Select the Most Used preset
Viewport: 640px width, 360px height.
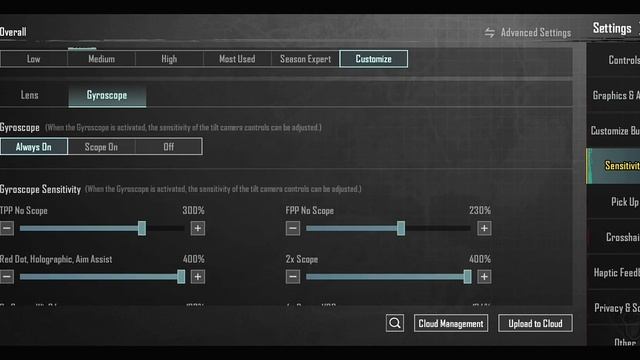(237, 59)
